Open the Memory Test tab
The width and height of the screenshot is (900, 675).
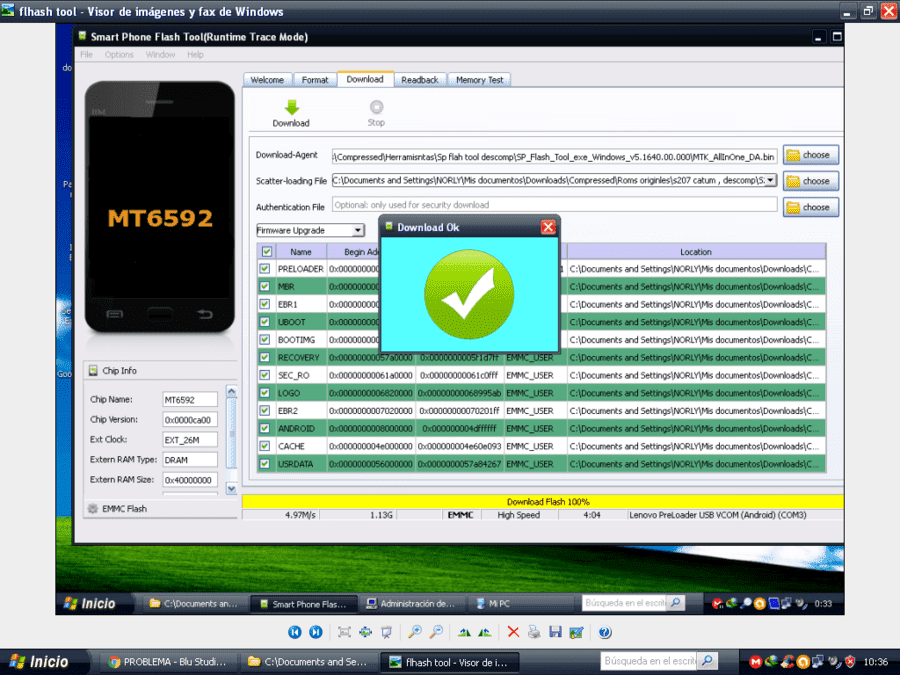point(479,80)
